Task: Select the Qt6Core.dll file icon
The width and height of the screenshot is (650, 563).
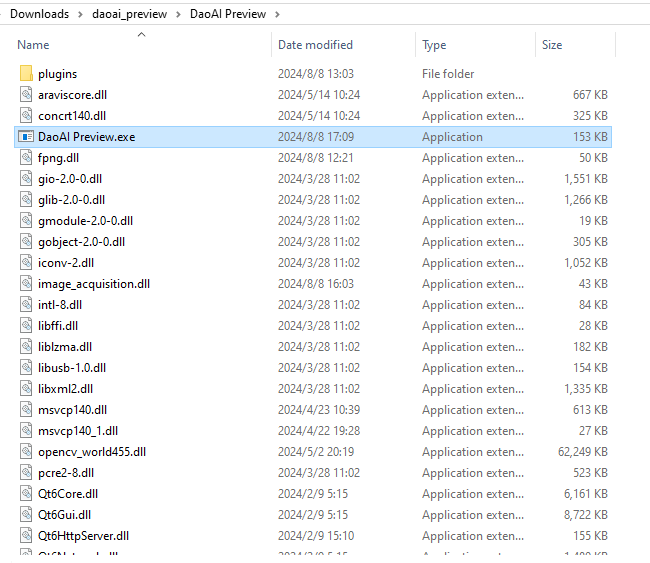Action: 26,494
